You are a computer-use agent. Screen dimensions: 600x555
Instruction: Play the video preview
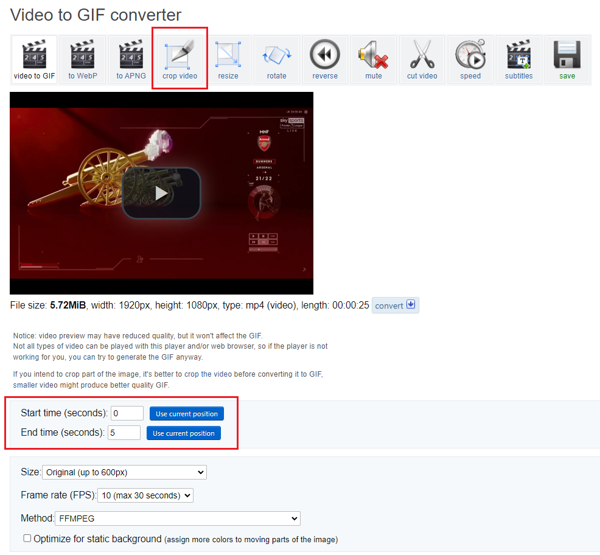pyautogui.click(x=161, y=193)
